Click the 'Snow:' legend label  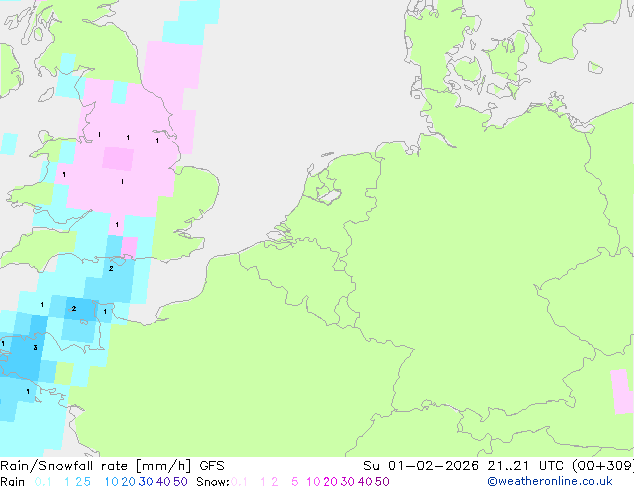pos(213,482)
